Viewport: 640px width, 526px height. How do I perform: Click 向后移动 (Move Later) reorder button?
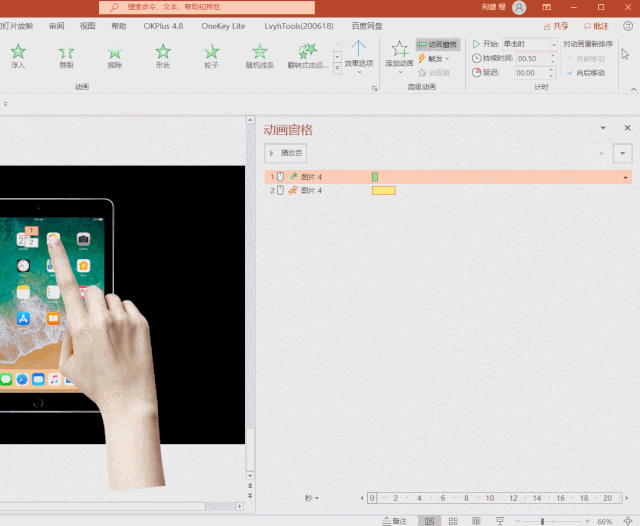586,73
